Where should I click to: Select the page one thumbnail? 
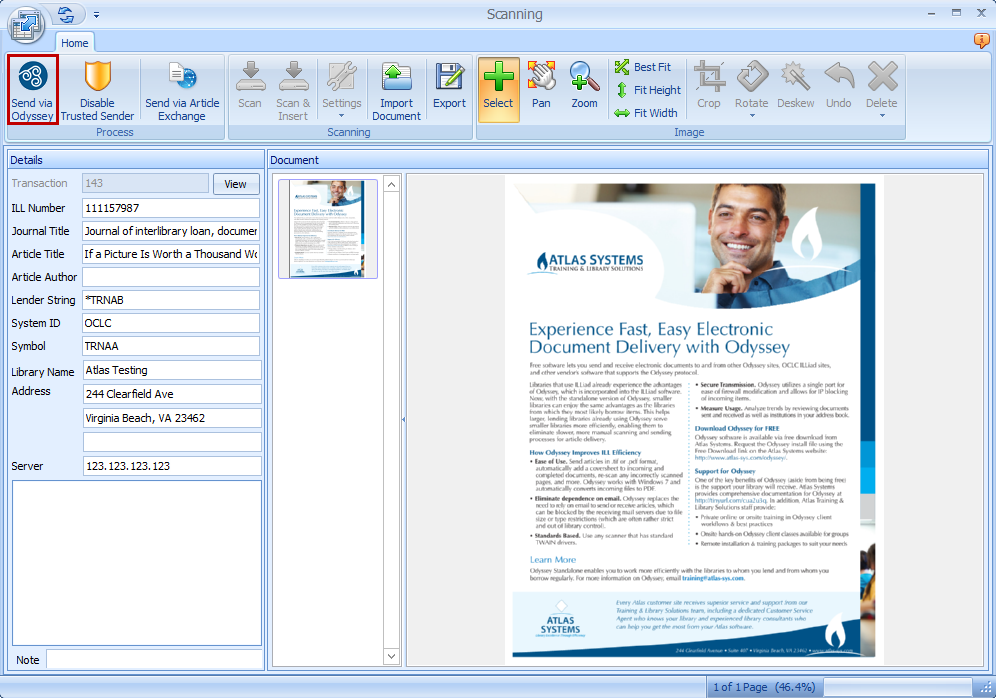pos(328,228)
